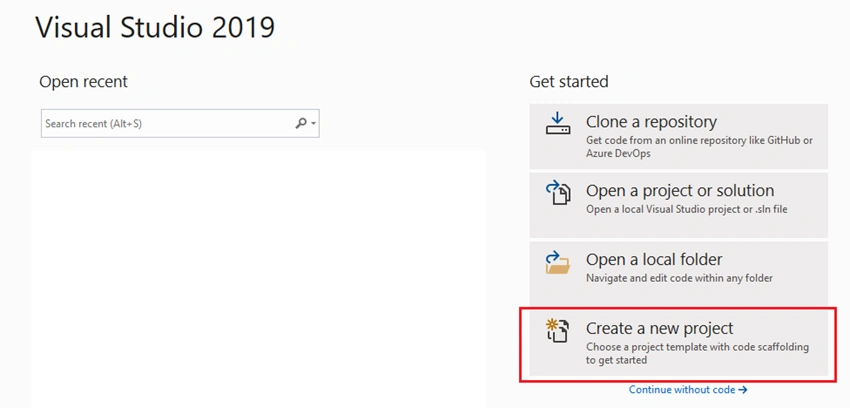Click the Clone a repository download icon
850x408 pixels.
pos(558,123)
